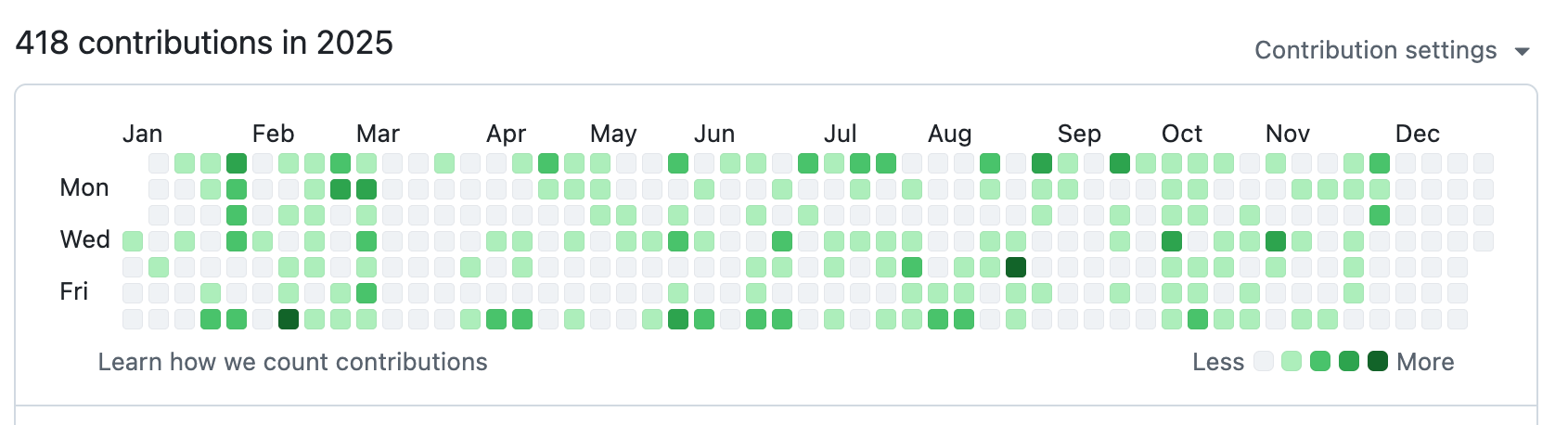The height and width of the screenshot is (425, 1568).
Task: Click the lightest gray legend swatch
Action: click(1263, 361)
